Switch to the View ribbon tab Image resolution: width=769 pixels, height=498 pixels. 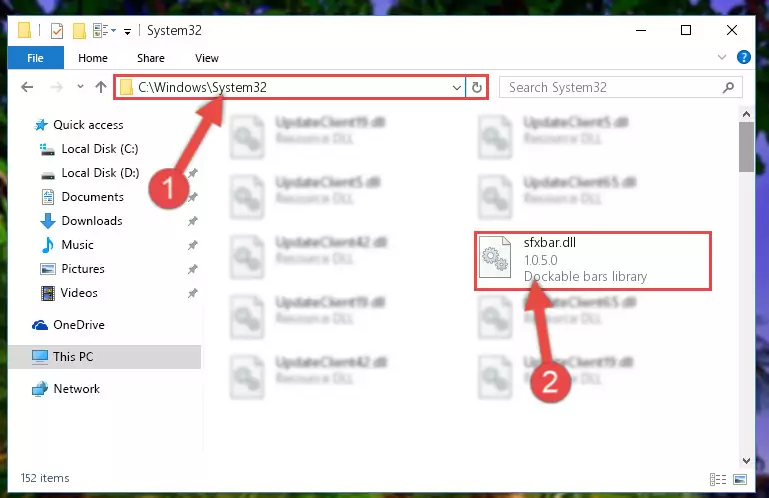pos(206,58)
